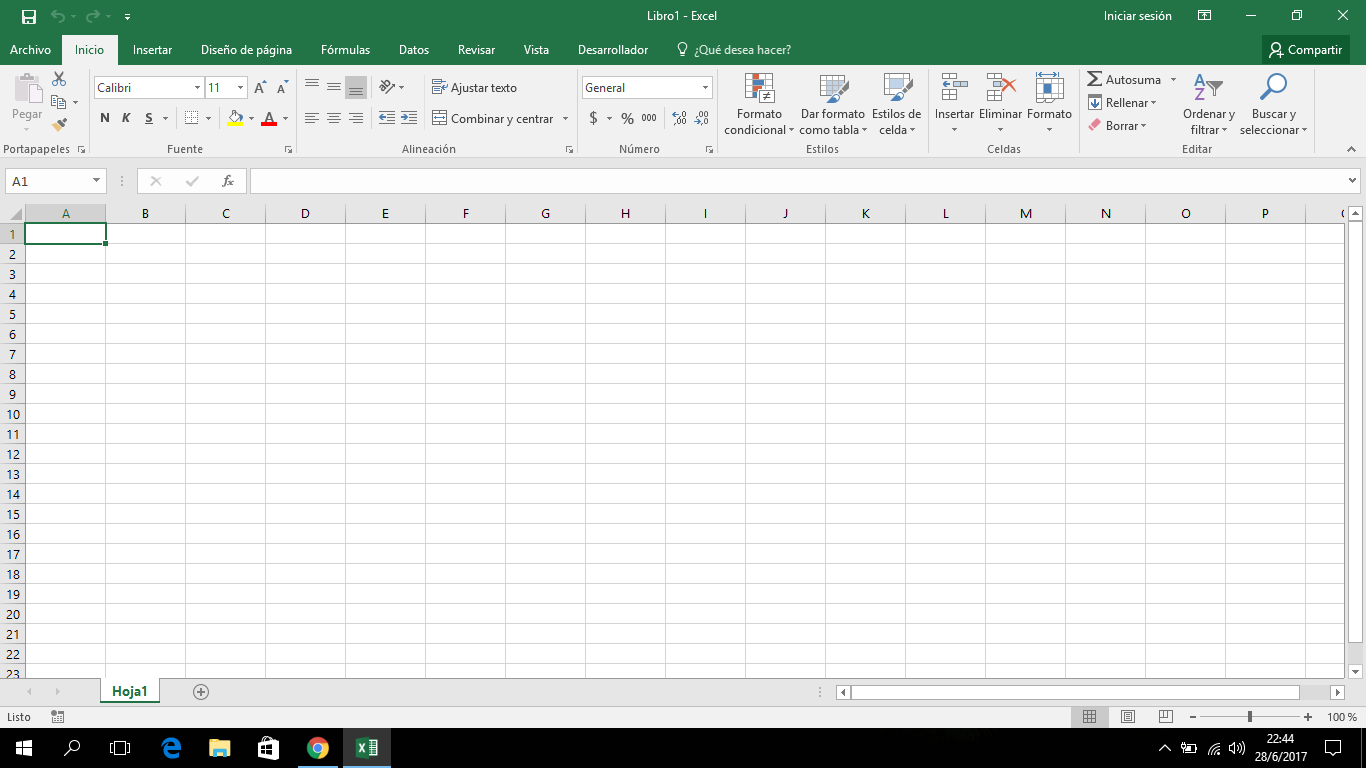Expand Dar formato como tabla menu
This screenshot has height=768, width=1366.
[832, 105]
